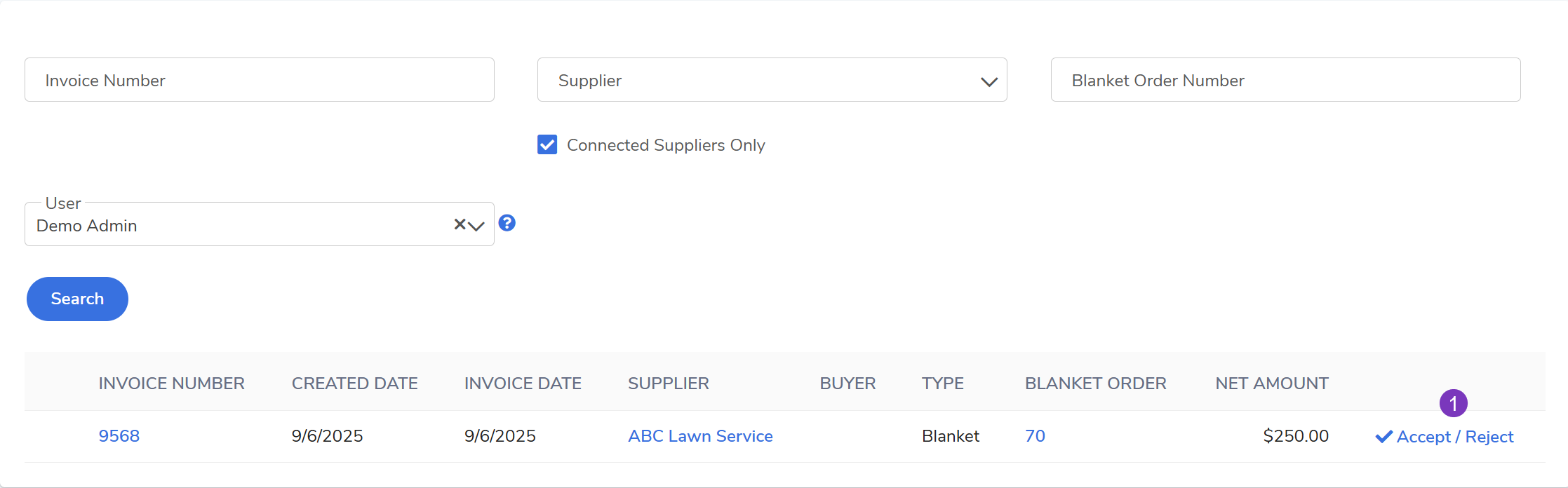Sort by Supplier column header
This screenshot has height=488, width=1568.
point(668,384)
